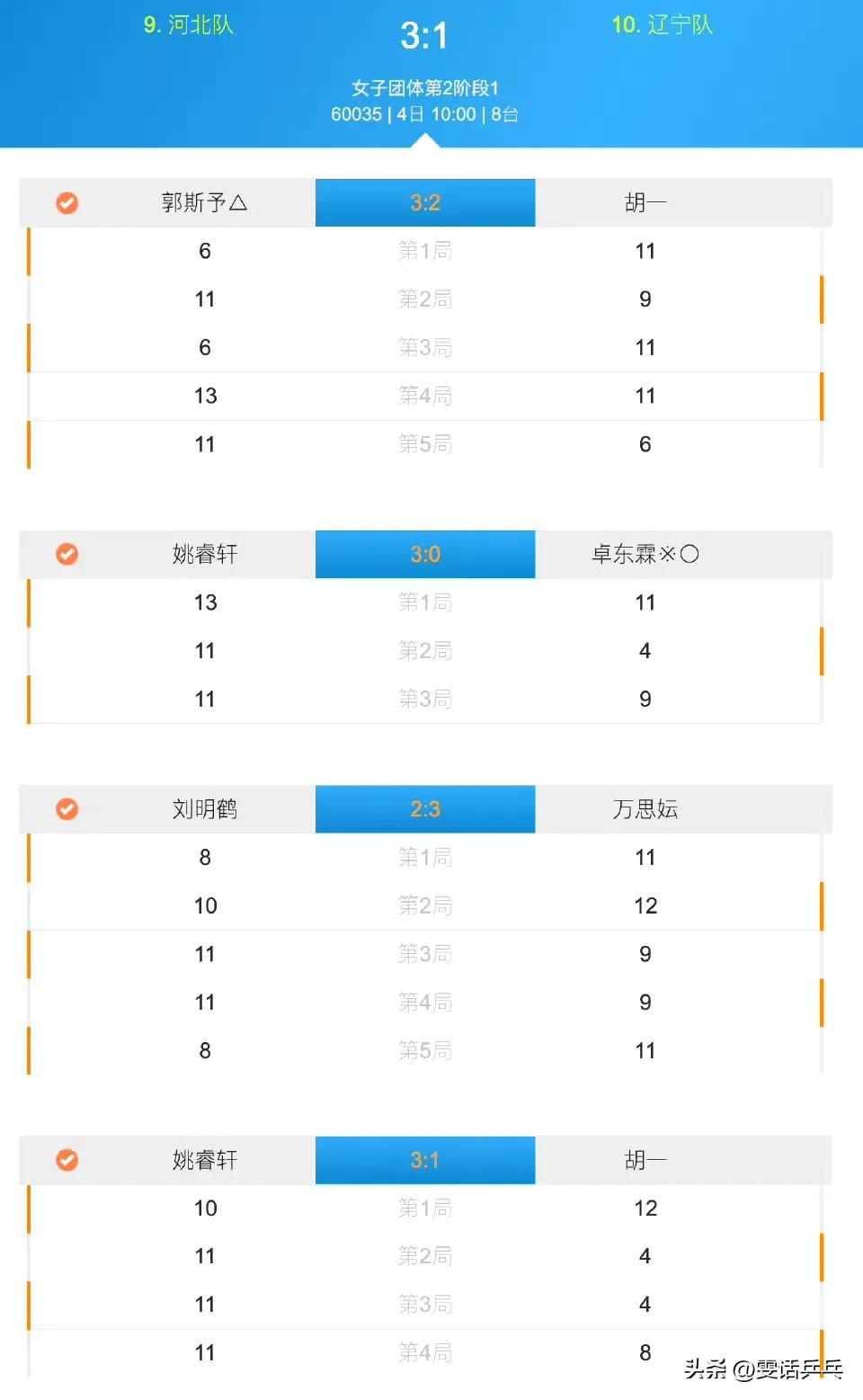Click the 女子团体第2阶段1 stage title
Screen dimensions: 863x1400
click(x=425, y=88)
